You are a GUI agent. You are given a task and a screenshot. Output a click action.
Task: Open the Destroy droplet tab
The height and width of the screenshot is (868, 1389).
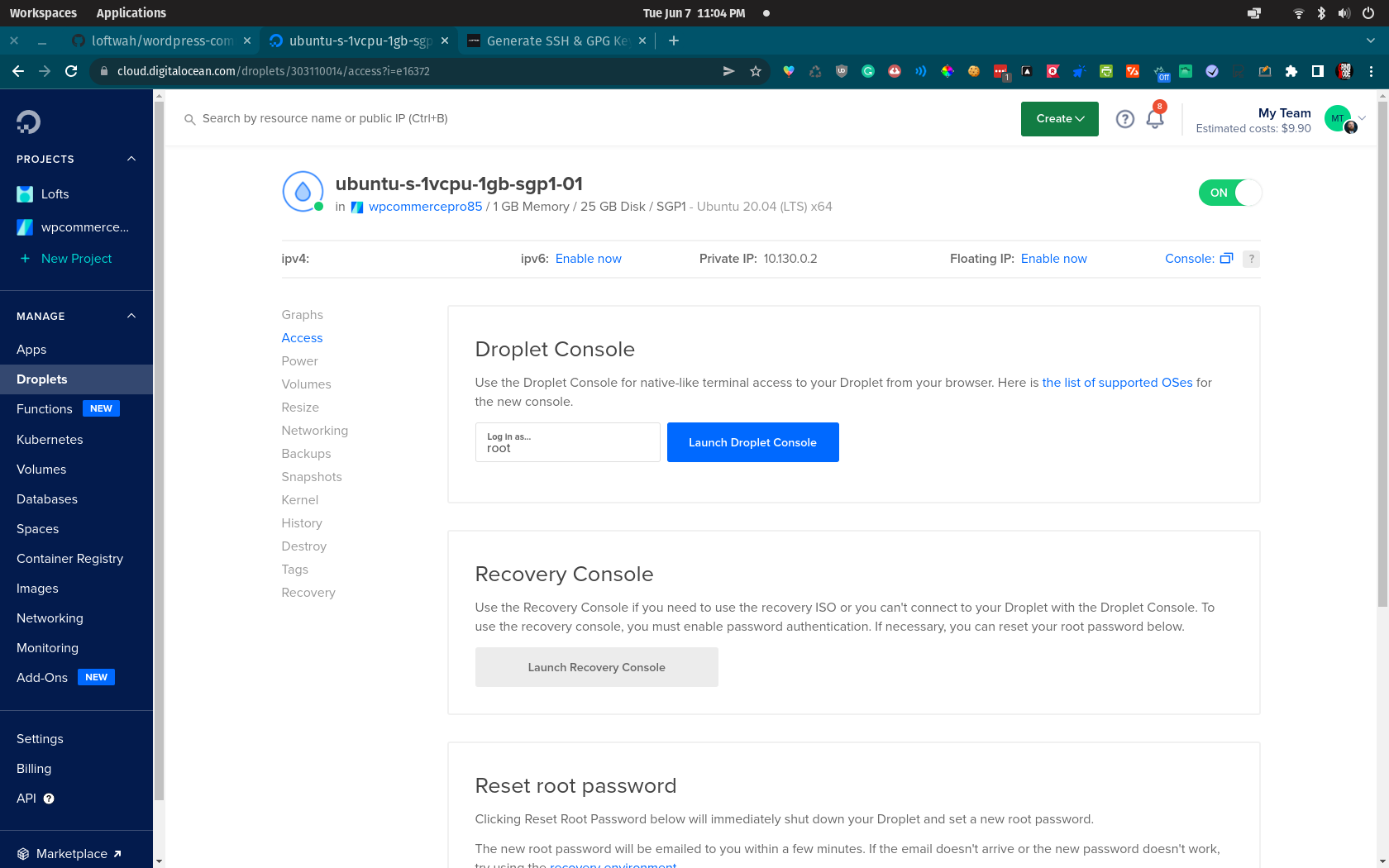click(303, 546)
